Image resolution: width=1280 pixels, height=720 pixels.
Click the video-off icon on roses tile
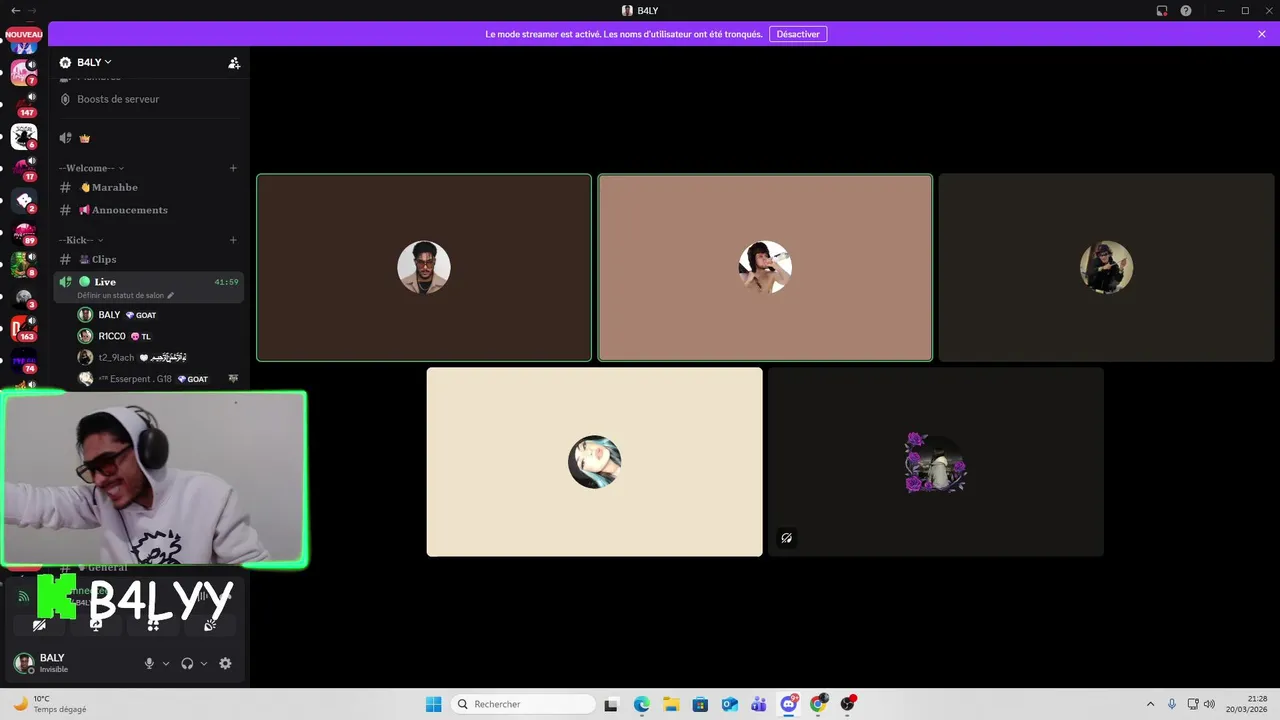pyautogui.click(x=786, y=538)
